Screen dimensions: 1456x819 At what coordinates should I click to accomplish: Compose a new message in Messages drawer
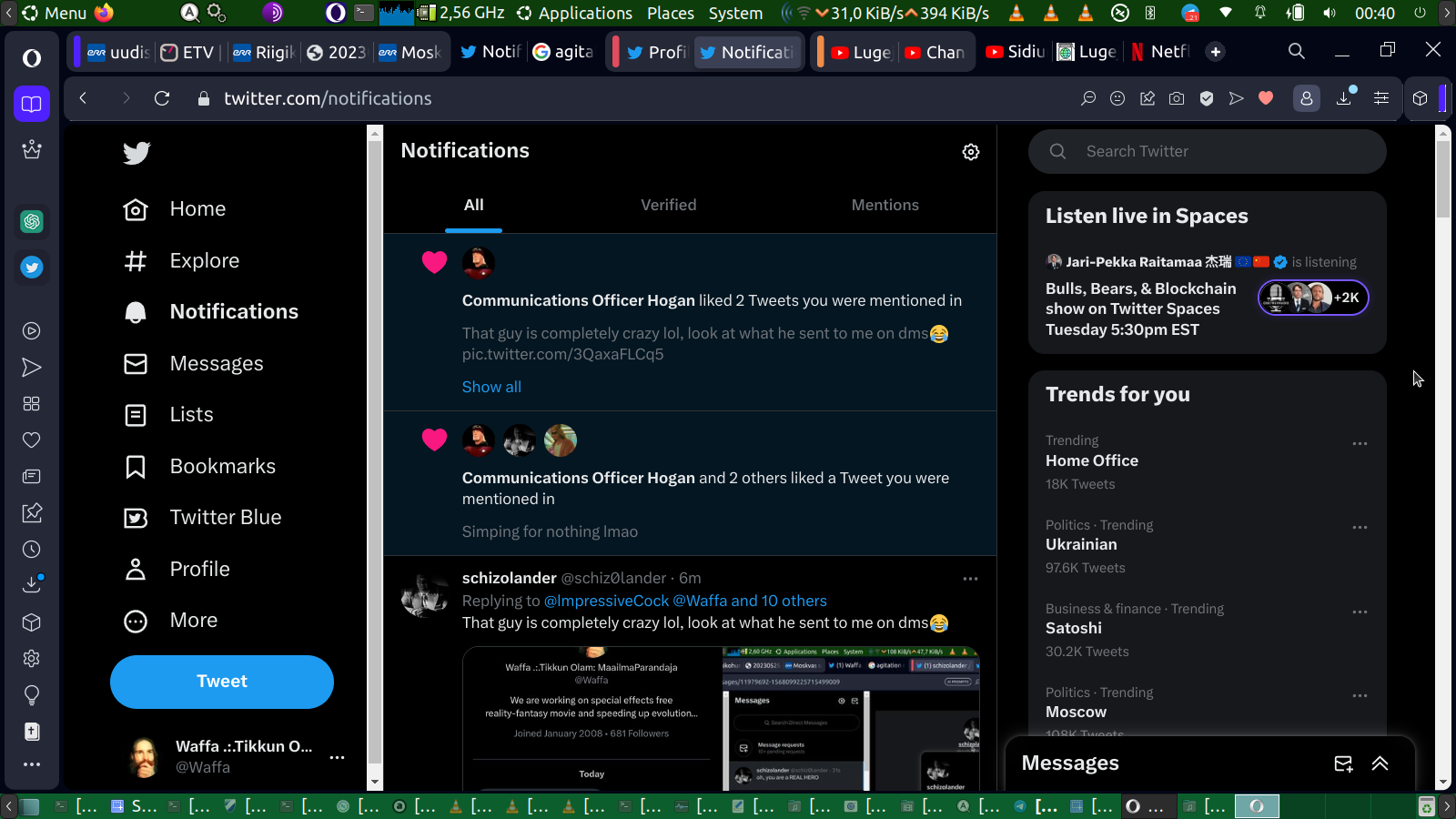click(x=1343, y=763)
